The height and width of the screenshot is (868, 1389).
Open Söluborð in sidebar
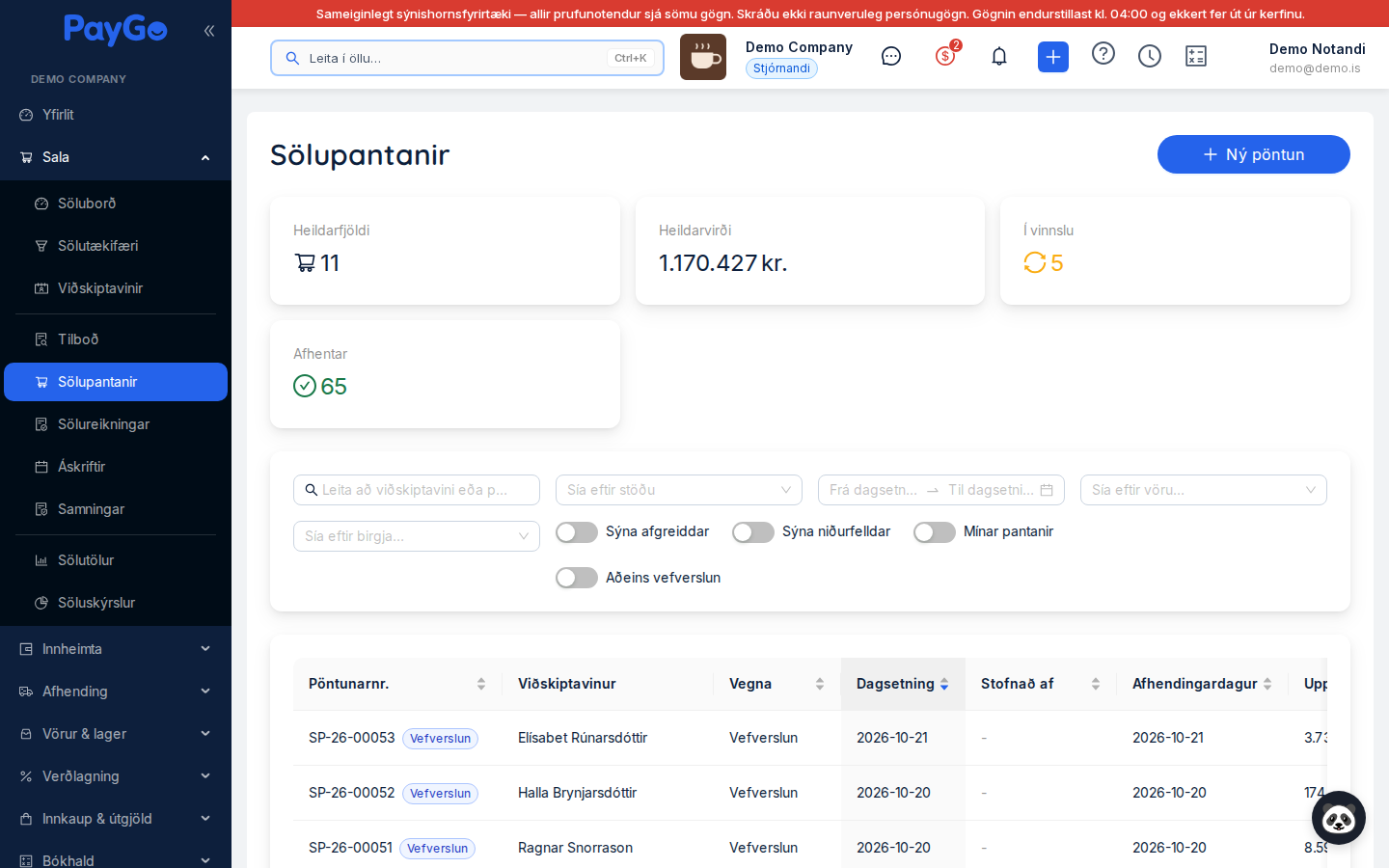coord(116,203)
